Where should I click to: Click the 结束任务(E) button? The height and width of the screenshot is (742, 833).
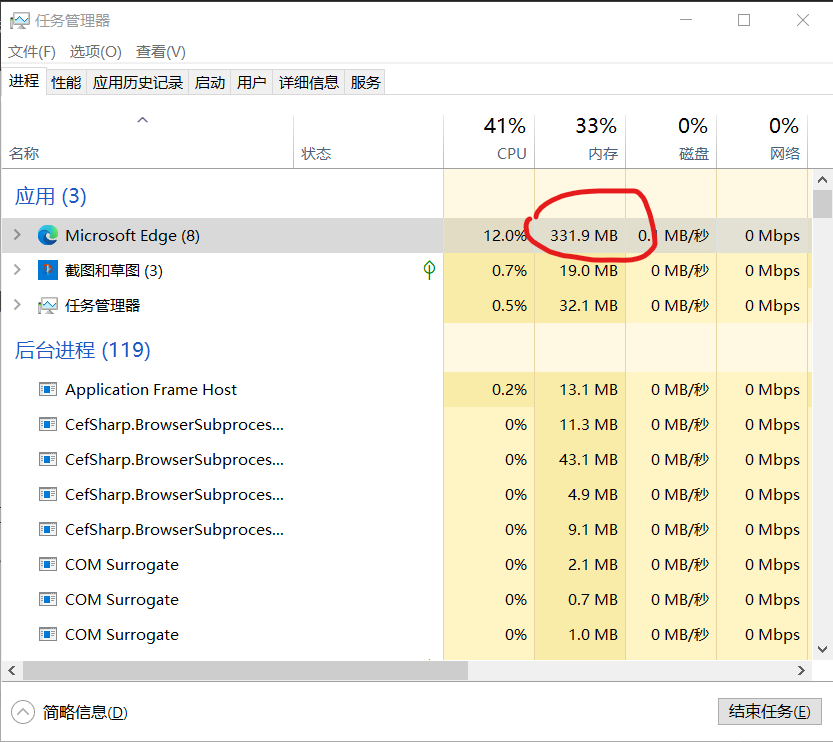[x=770, y=712]
